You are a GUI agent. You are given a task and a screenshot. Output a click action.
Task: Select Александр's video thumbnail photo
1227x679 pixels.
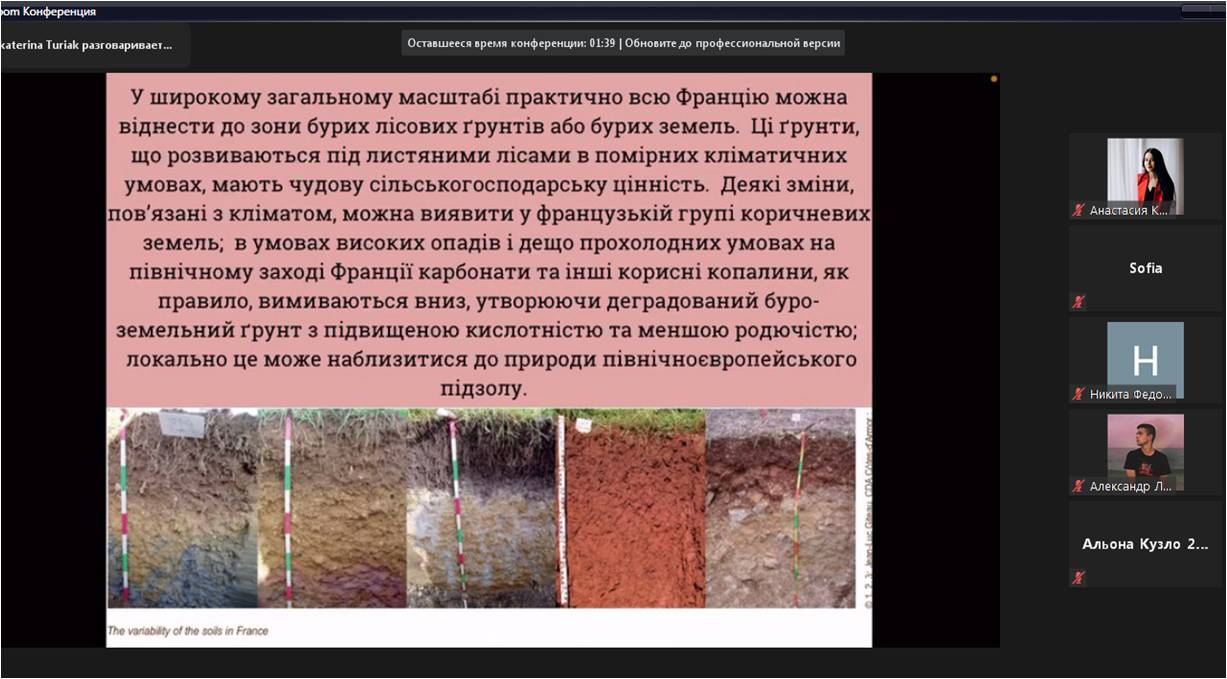coord(1145,452)
